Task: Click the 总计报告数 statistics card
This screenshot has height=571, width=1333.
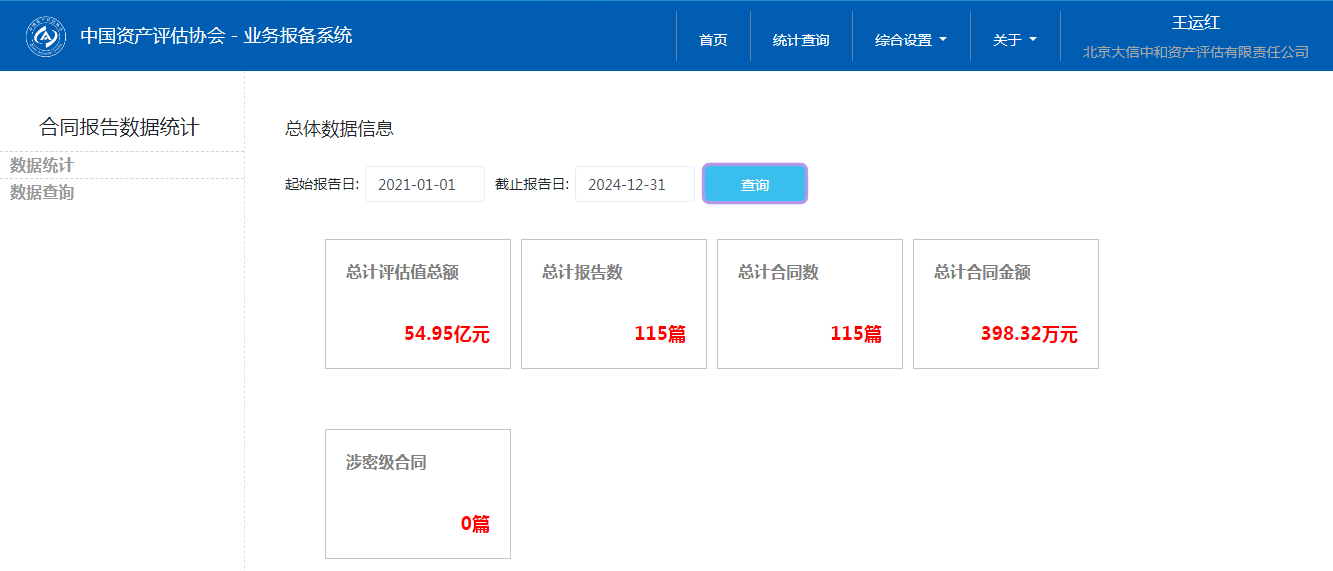Action: click(x=614, y=304)
